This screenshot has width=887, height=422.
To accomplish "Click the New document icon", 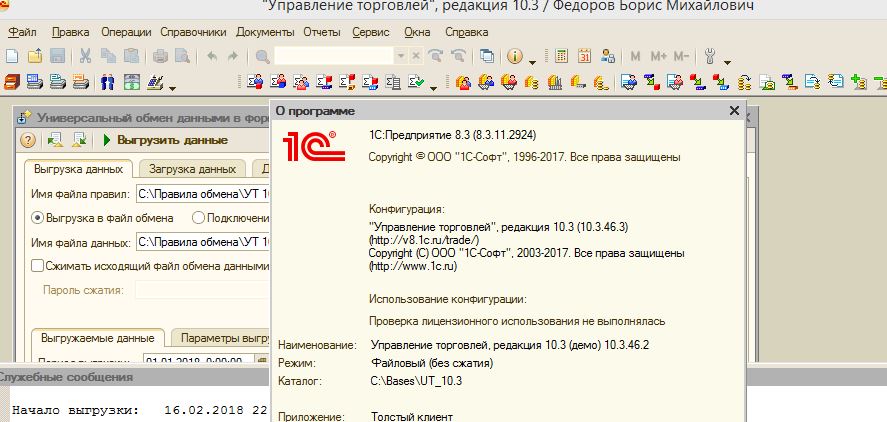I will point(12,56).
